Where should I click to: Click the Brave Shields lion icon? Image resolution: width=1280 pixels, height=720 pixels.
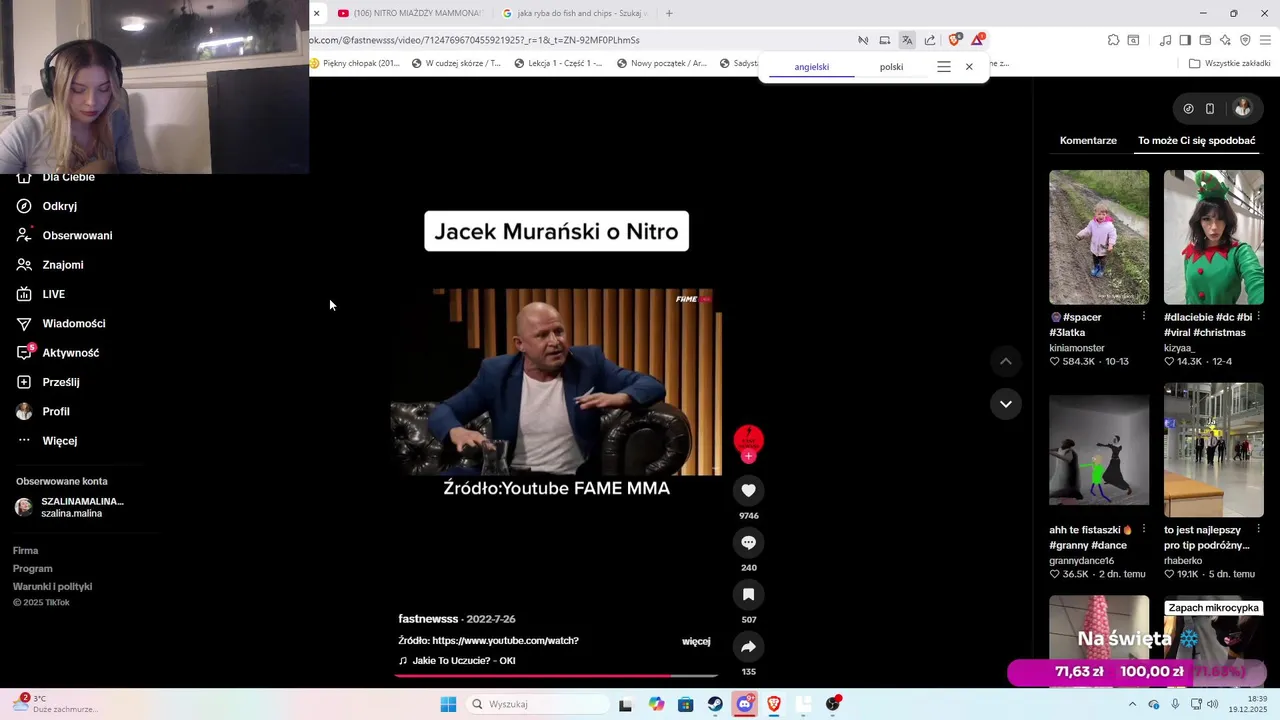pyautogui.click(x=954, y=40)
